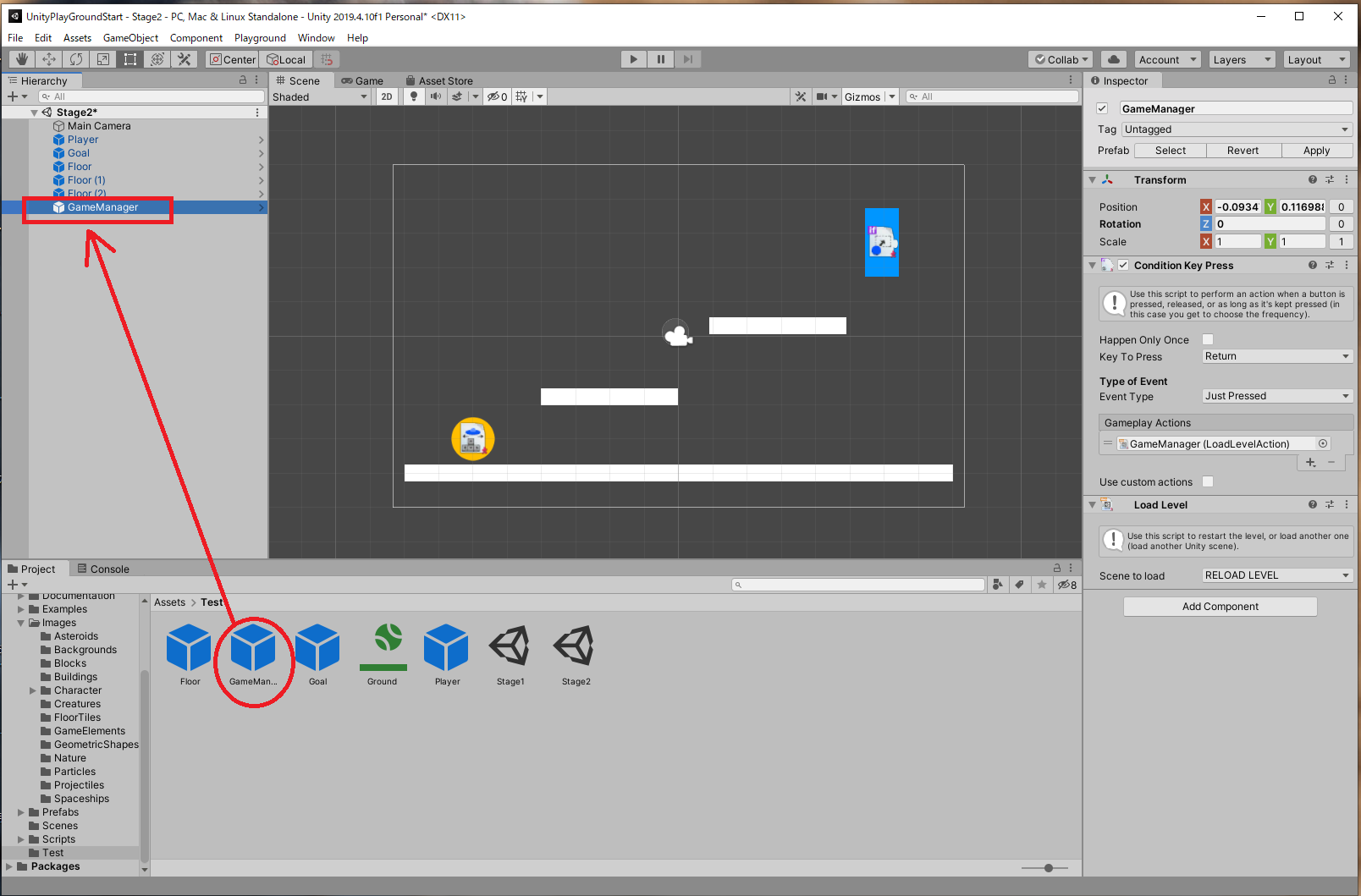Open the Window menu
1361x896 pixels.
(x=316, y=38)
